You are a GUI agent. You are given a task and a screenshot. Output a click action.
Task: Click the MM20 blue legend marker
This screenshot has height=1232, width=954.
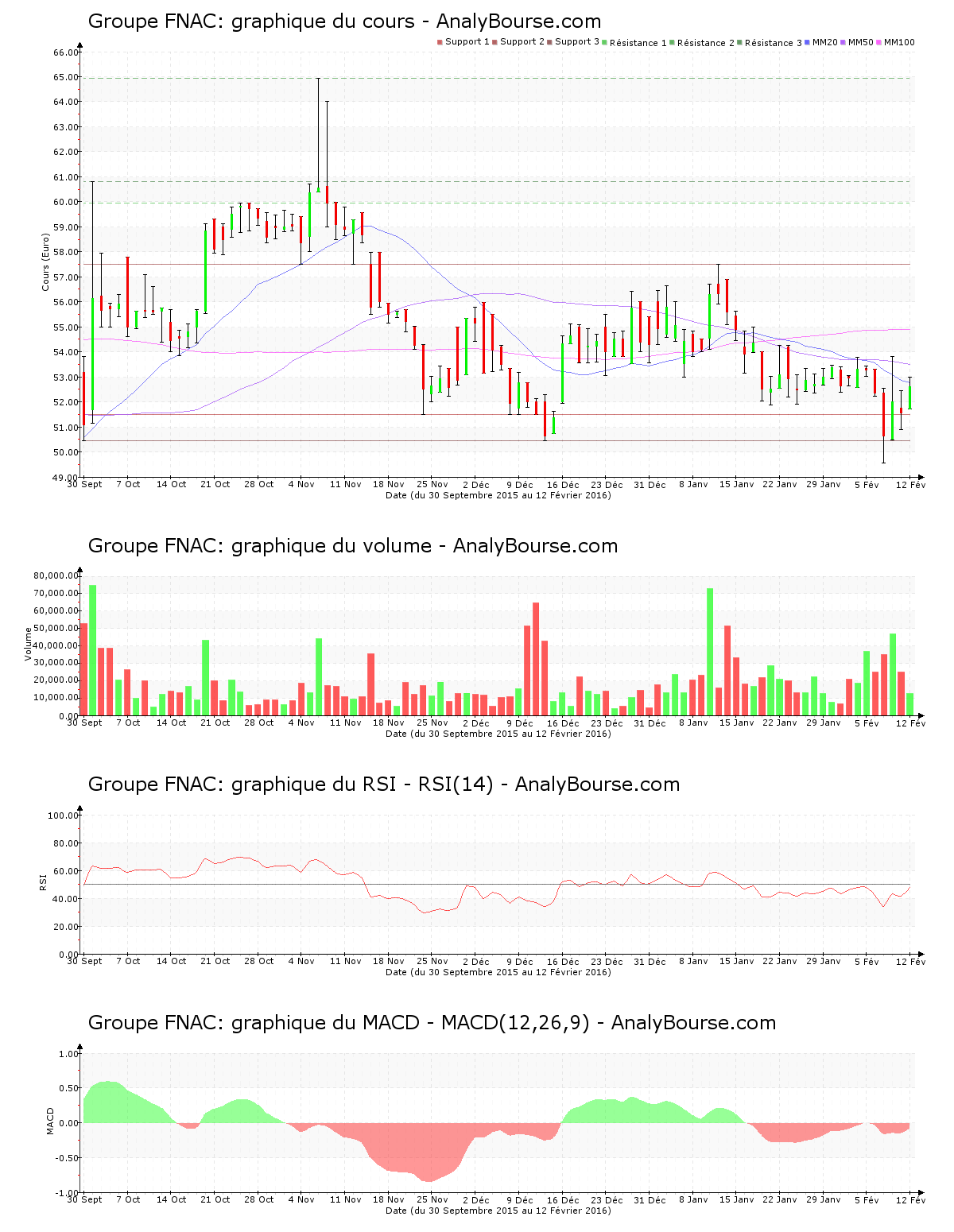click(808, 42)
